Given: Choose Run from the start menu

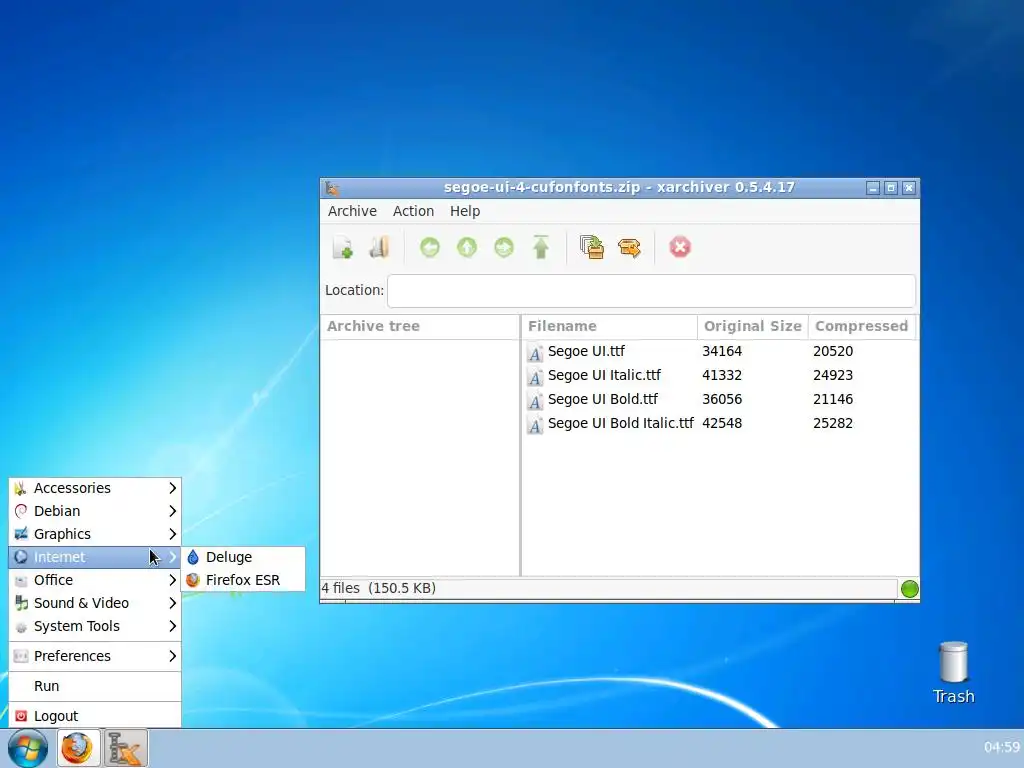Looking at the screenshot, I should [x=95, y=686].
